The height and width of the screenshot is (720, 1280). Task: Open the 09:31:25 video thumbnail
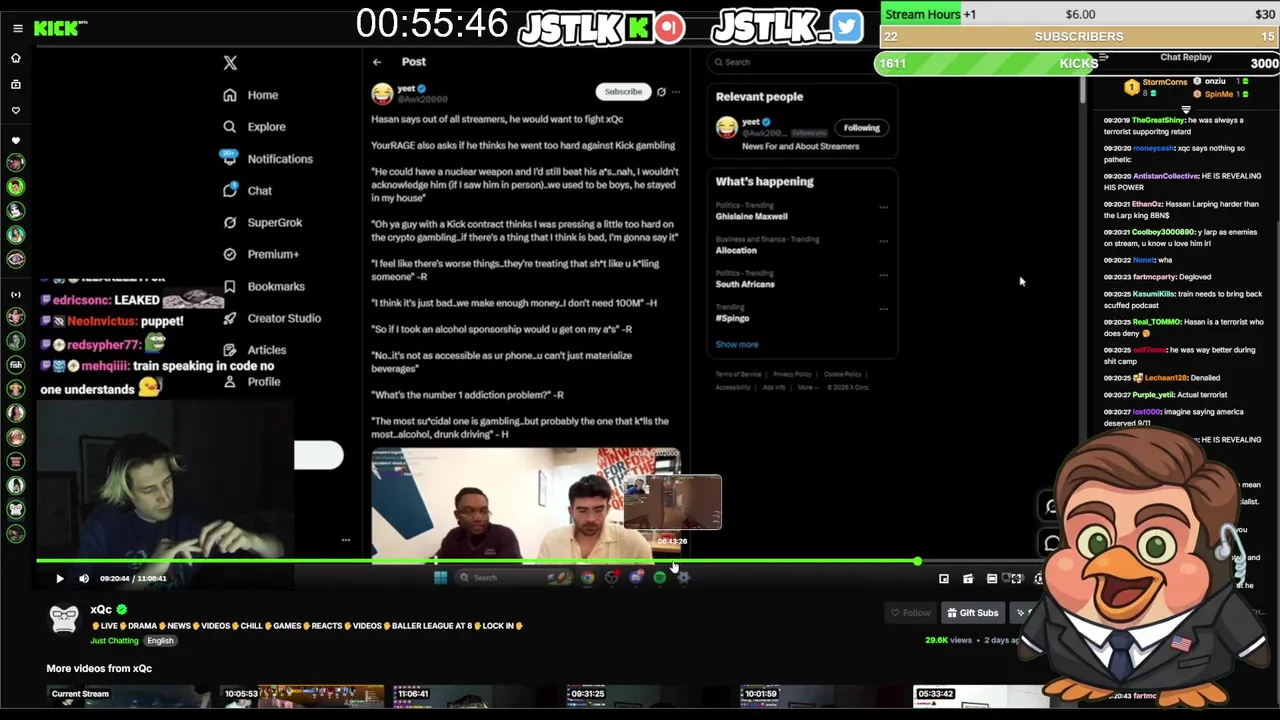(x=648, y=697)
